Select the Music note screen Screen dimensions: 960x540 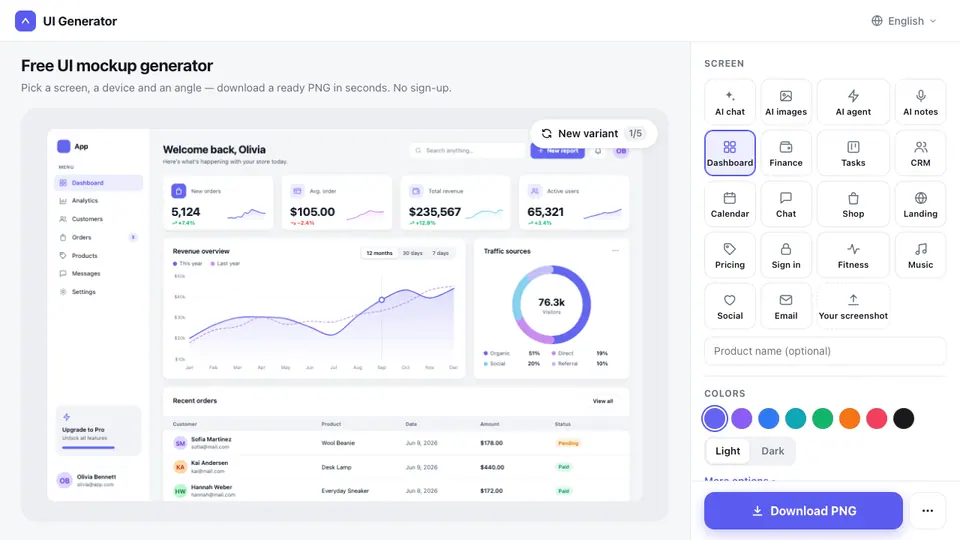pos(920,255)
